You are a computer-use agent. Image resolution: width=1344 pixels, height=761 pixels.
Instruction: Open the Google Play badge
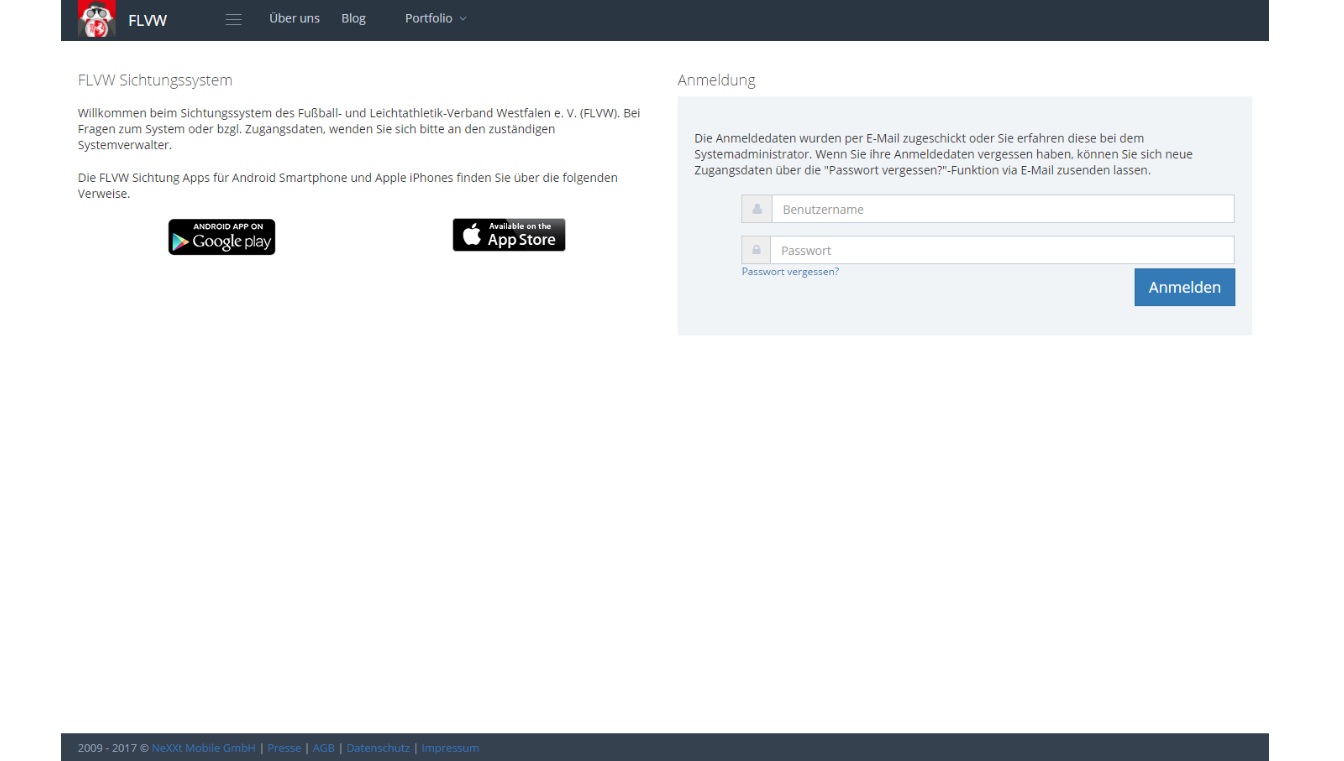pos(222,237)
